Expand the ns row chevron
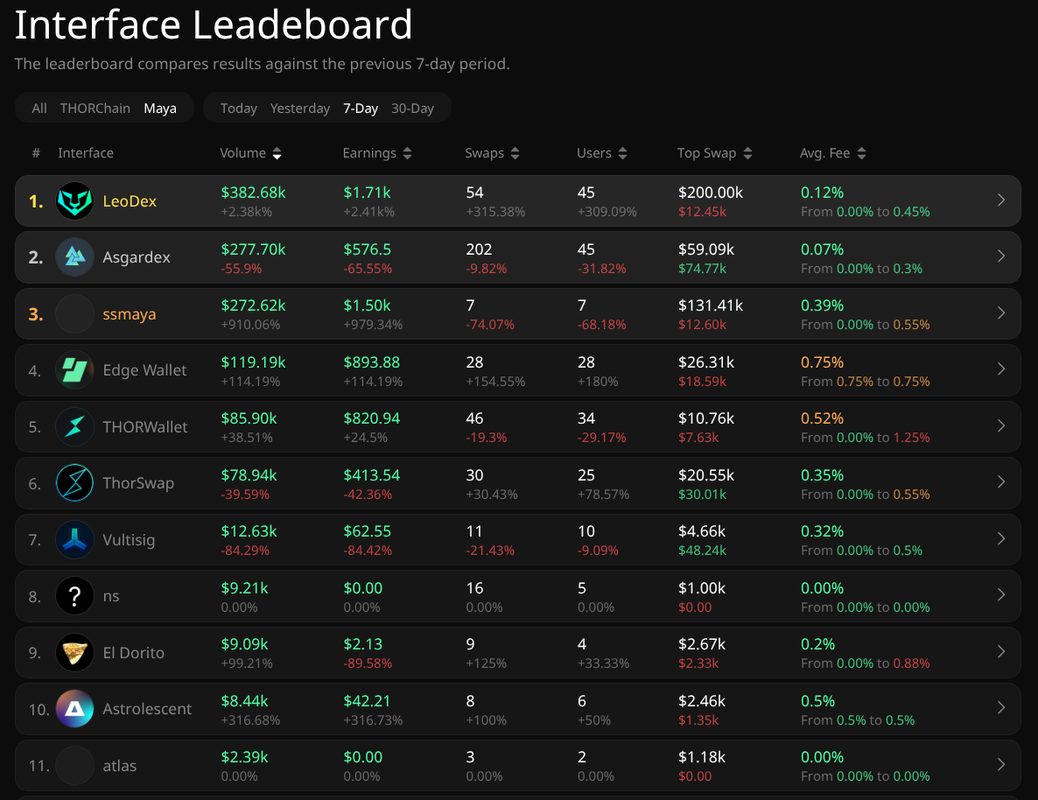 click(x=1001, y=595)
